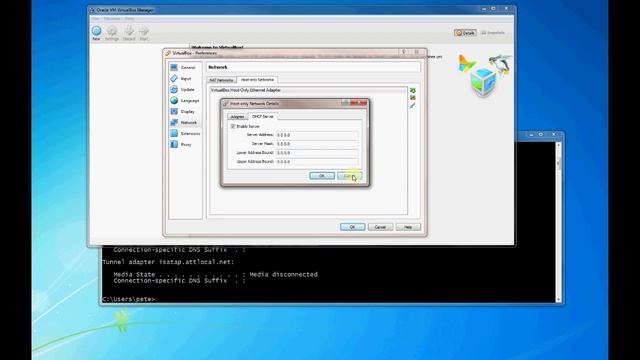640x360 pixels.
Task: Open the Help menu in VirtualBox Manager
Action: pyautogui.click(x=129, y=19)
